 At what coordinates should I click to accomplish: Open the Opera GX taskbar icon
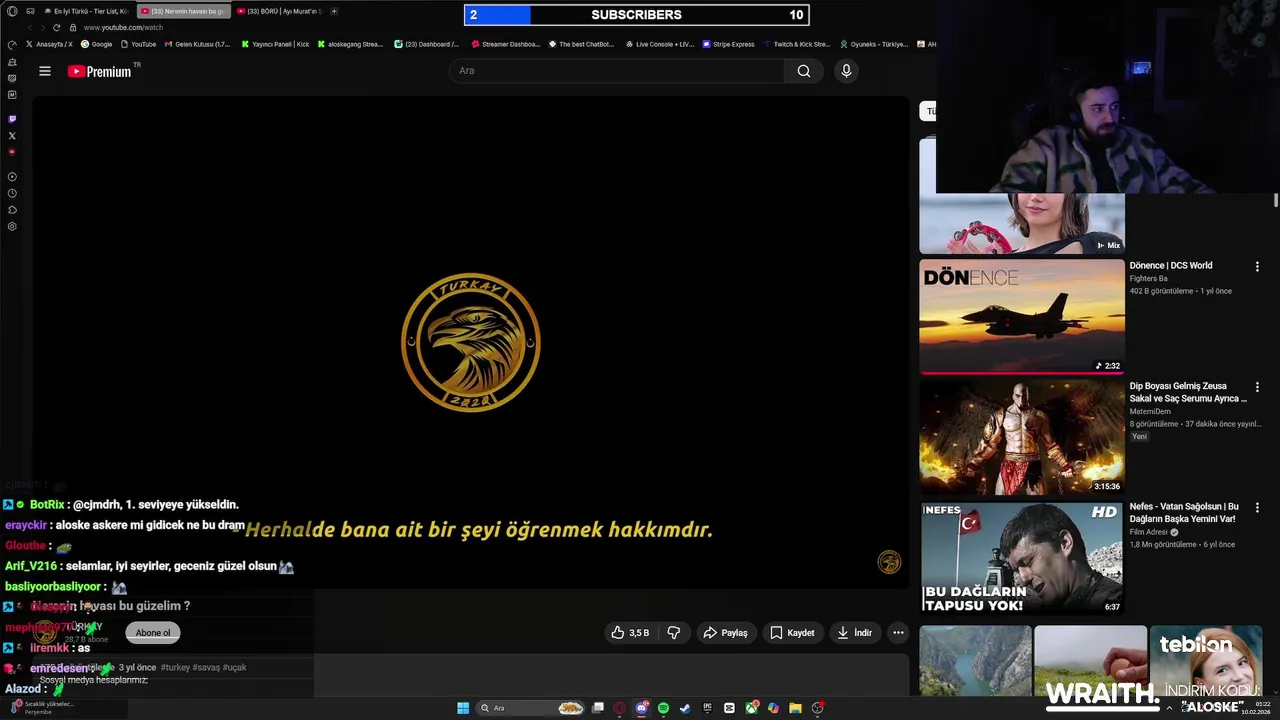[619, 708]
